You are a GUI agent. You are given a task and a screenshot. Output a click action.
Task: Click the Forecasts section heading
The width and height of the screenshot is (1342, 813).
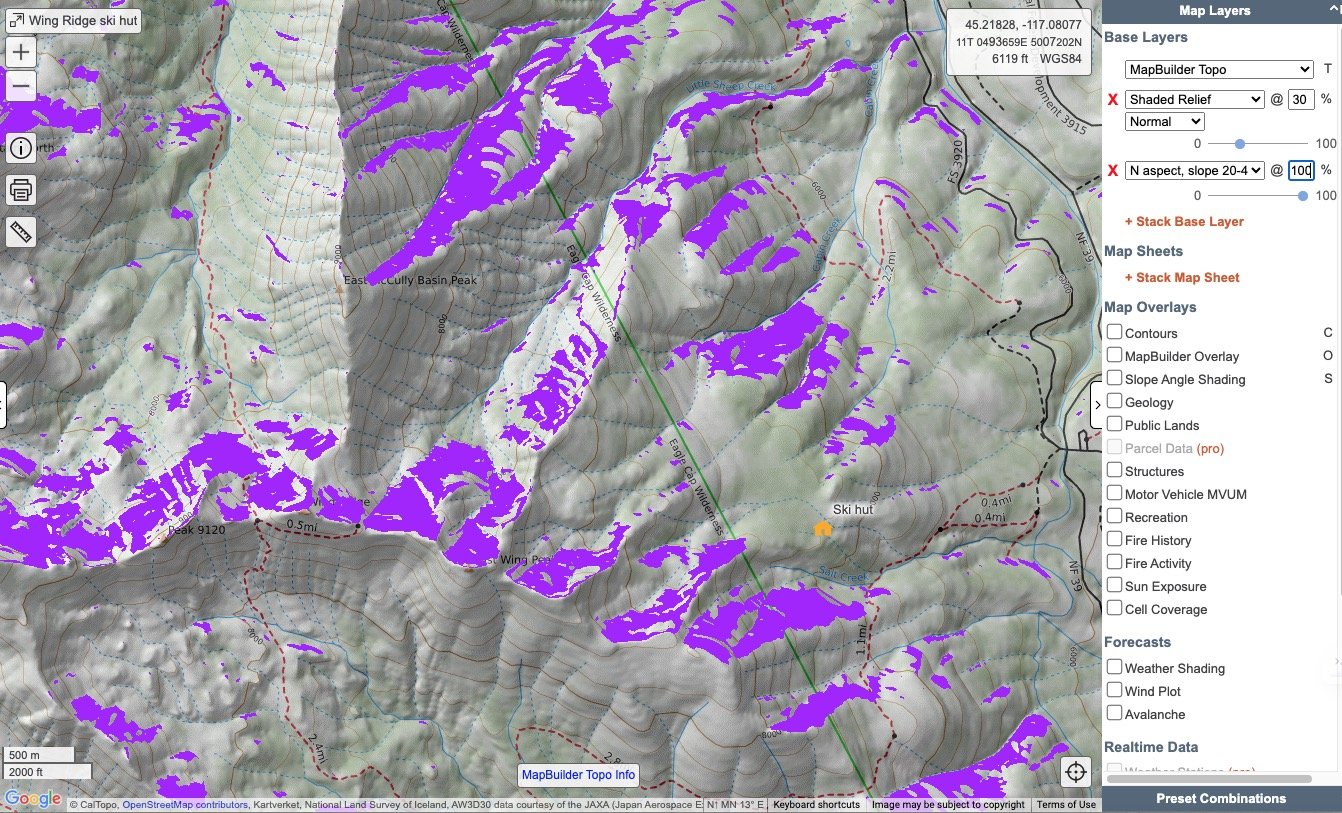click(1137, 642)
